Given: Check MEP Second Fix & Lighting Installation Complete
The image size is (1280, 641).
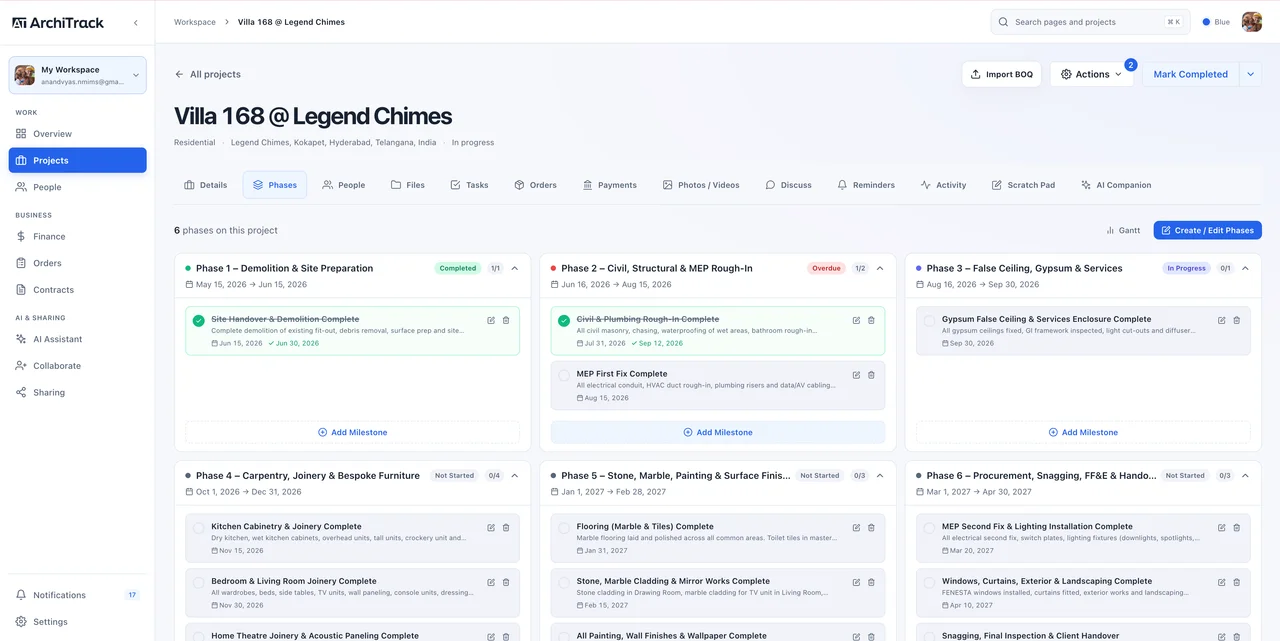Looking at the screenshot, I should pos(929,528).
